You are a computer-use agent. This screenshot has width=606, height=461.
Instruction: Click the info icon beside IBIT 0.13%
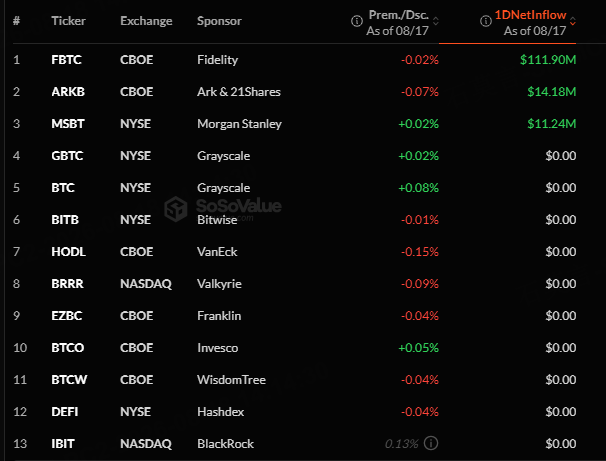pyautogui.click(x=431, y=443)
